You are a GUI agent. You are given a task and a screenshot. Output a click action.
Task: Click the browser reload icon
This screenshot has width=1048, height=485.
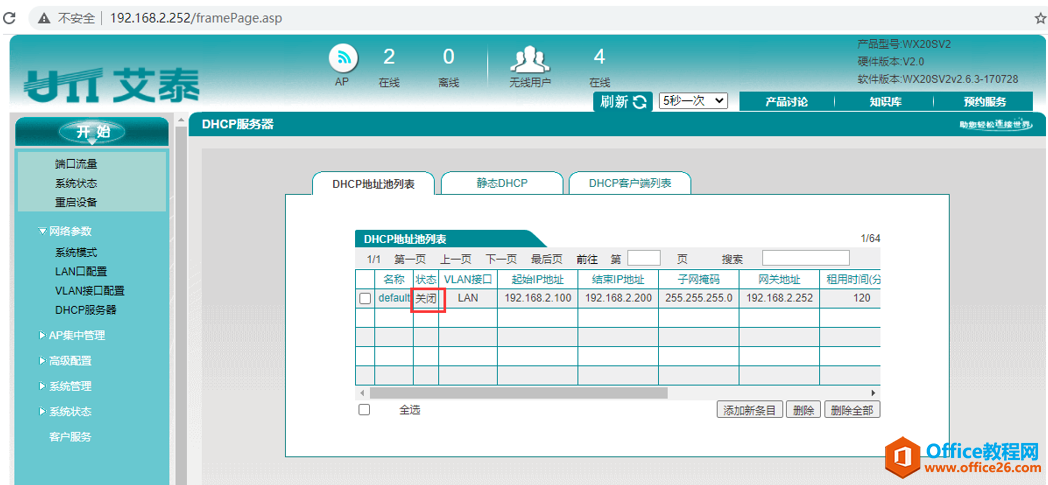[9, 18]
